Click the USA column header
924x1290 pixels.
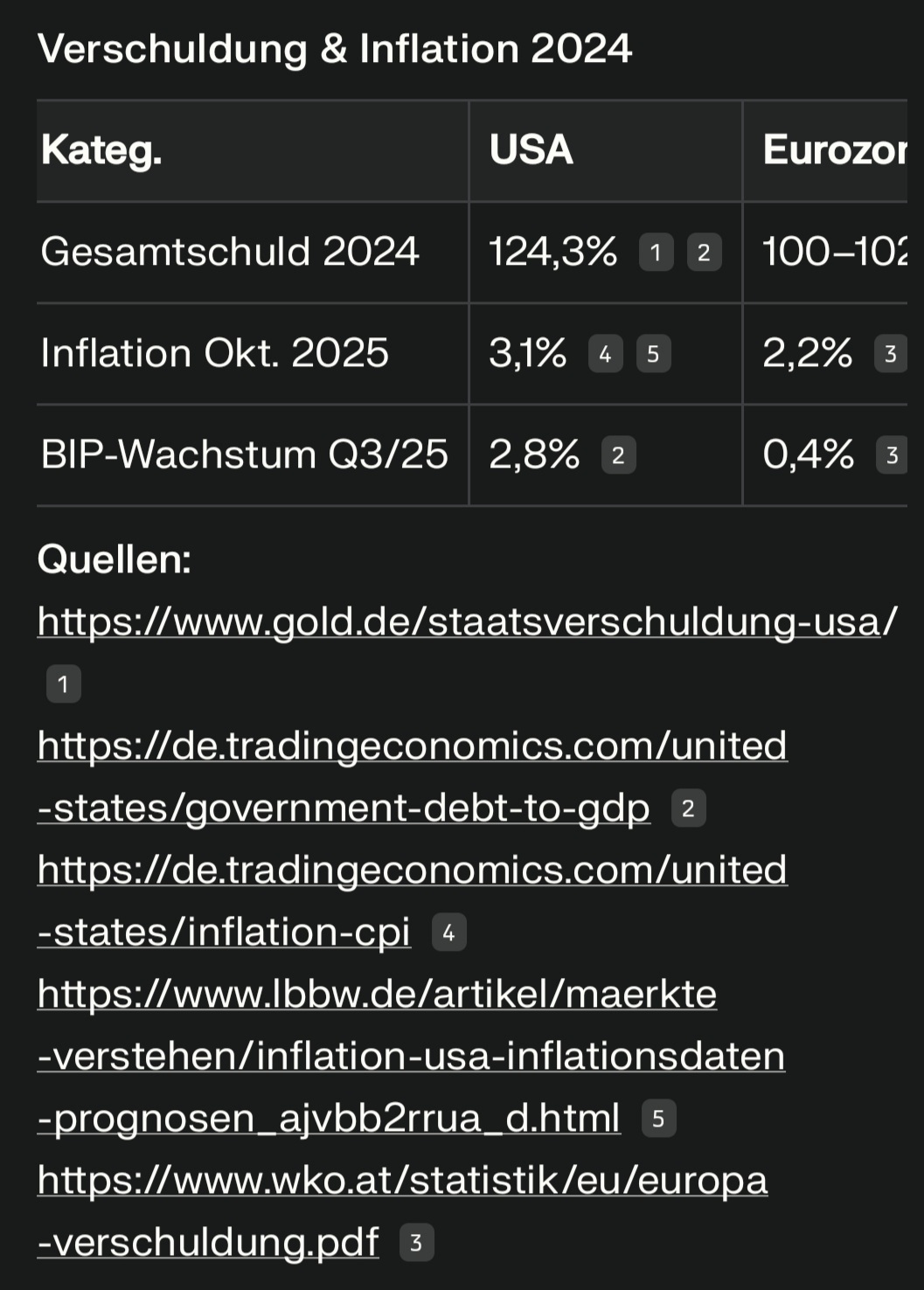pos(531,150)
